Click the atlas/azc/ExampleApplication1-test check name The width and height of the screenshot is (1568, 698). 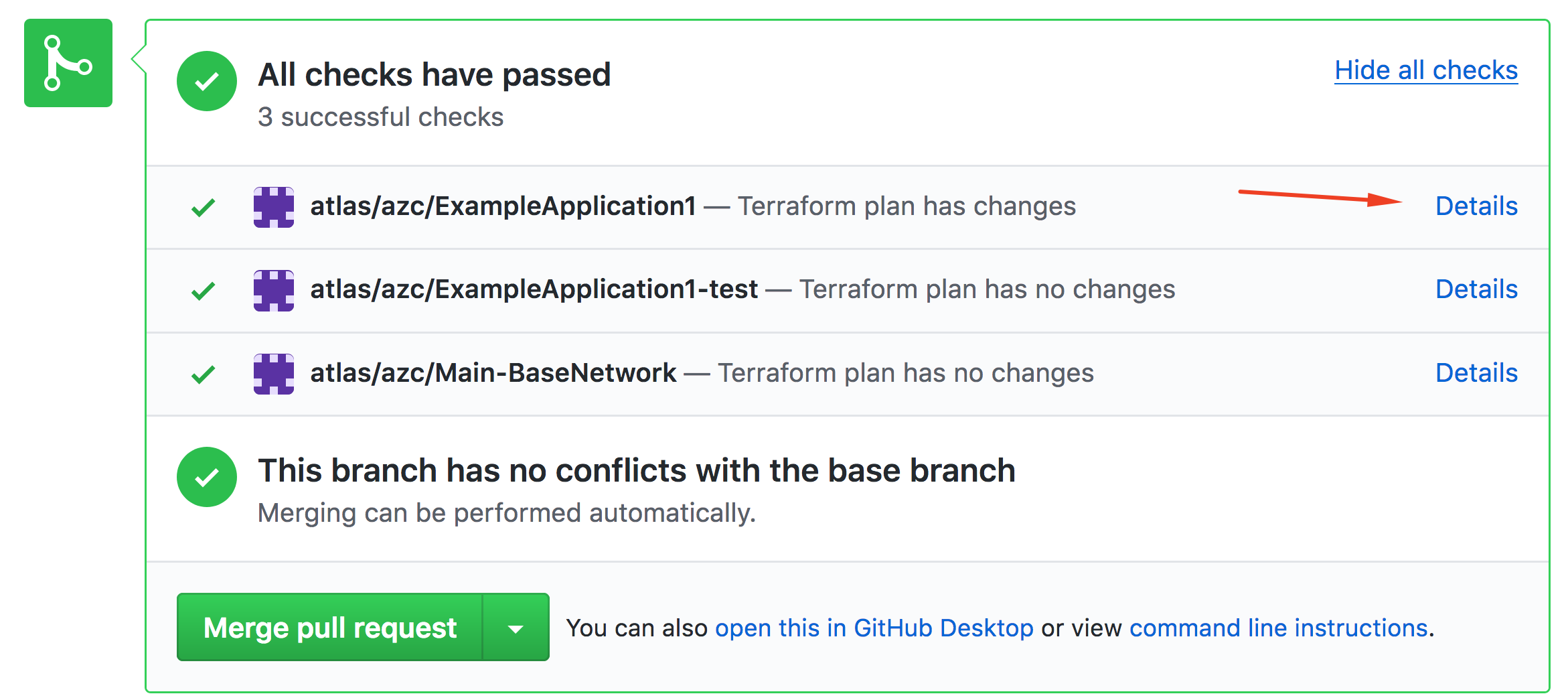(534, 289)
